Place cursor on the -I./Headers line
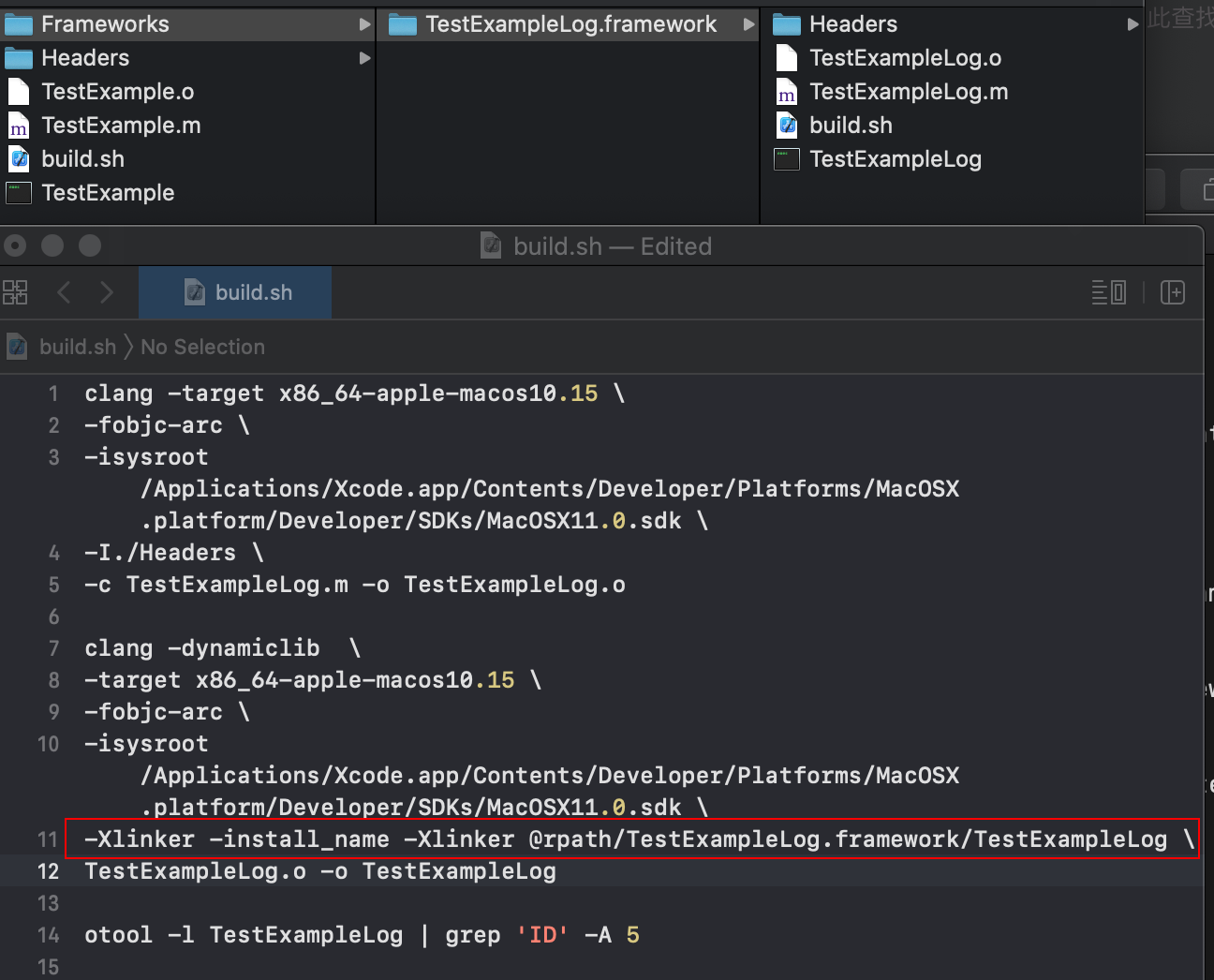The height and width of the screenshot is (980, 1214). [x=174, y=553]
